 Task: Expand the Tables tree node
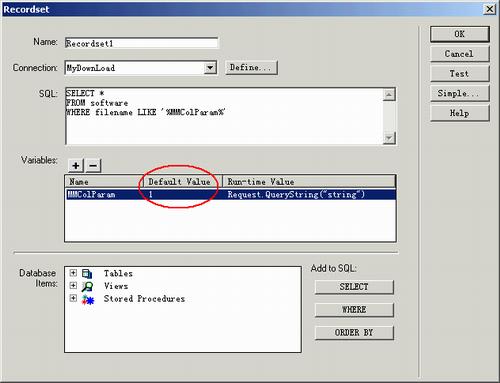[73, 273]
